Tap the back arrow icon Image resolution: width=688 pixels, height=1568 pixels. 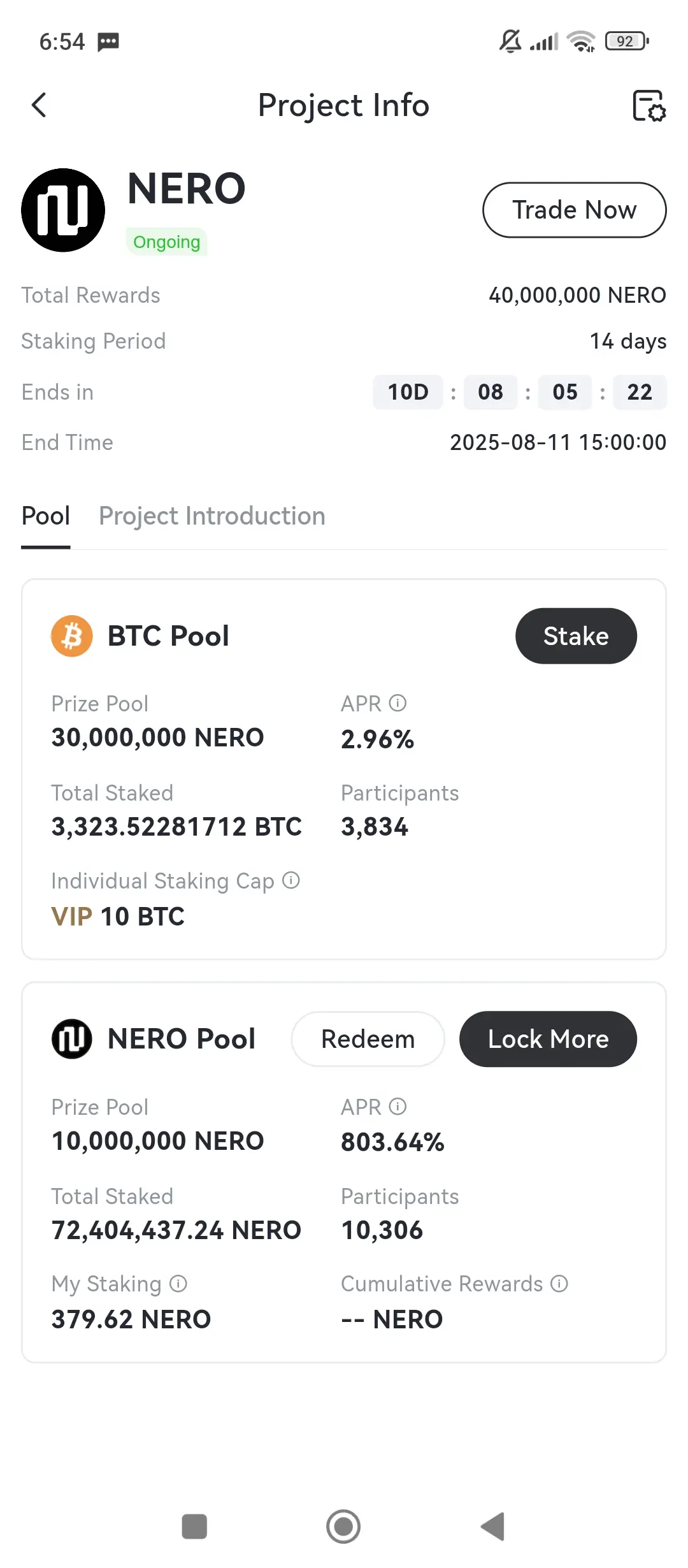pyautogui.click(x=39, y=105)
